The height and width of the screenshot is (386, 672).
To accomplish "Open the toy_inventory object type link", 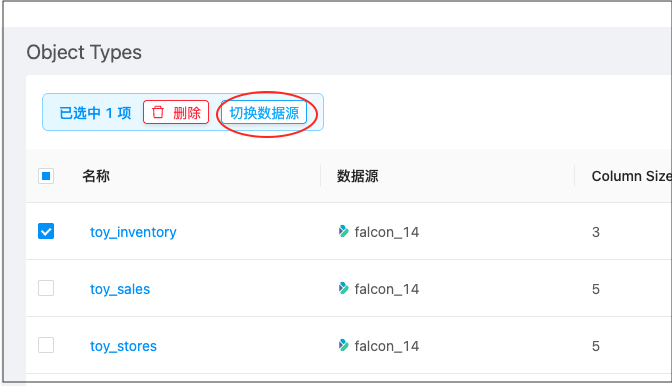I will pos(133,232).
